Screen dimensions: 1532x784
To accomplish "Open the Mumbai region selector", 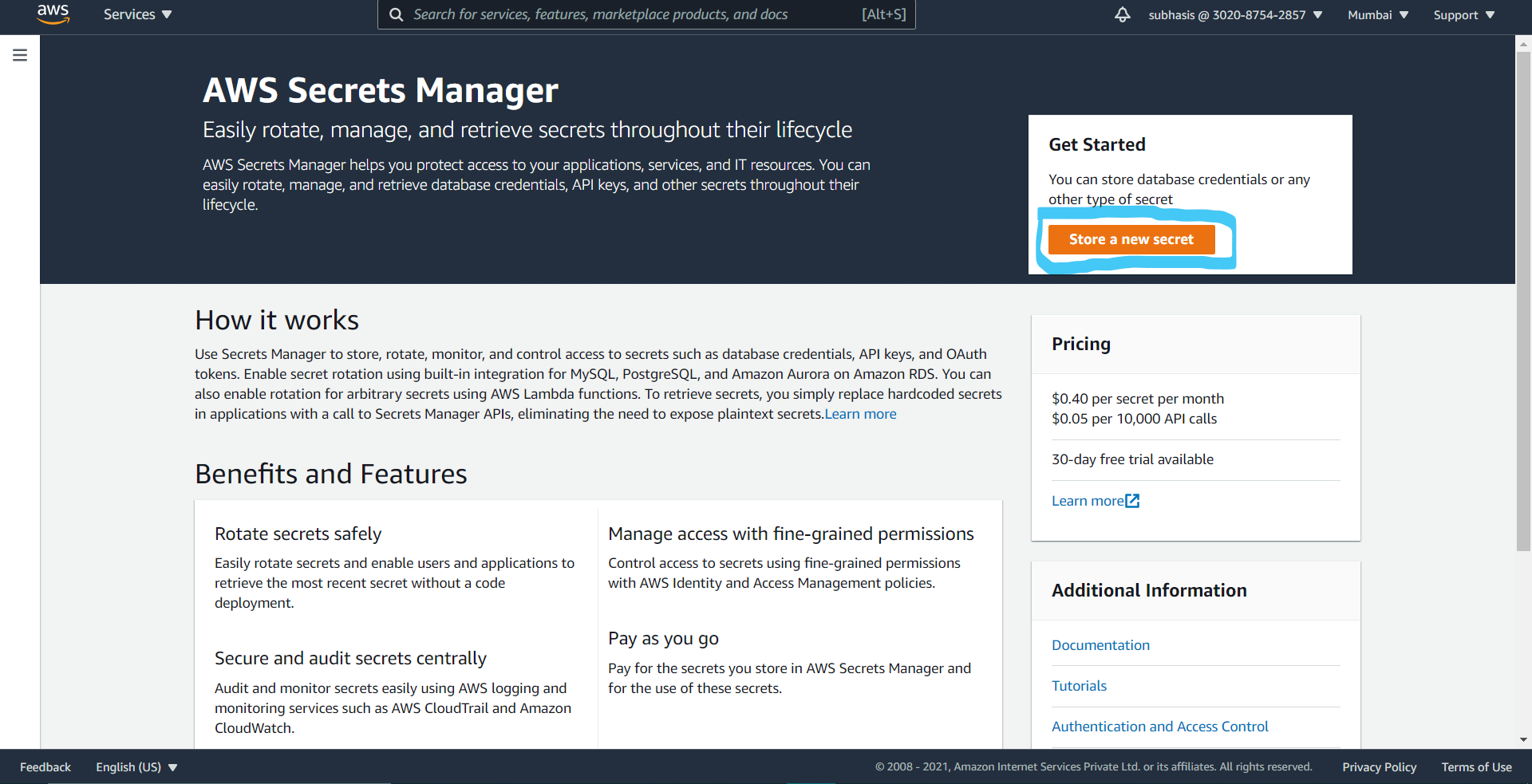I will (x=1378, y=15).
